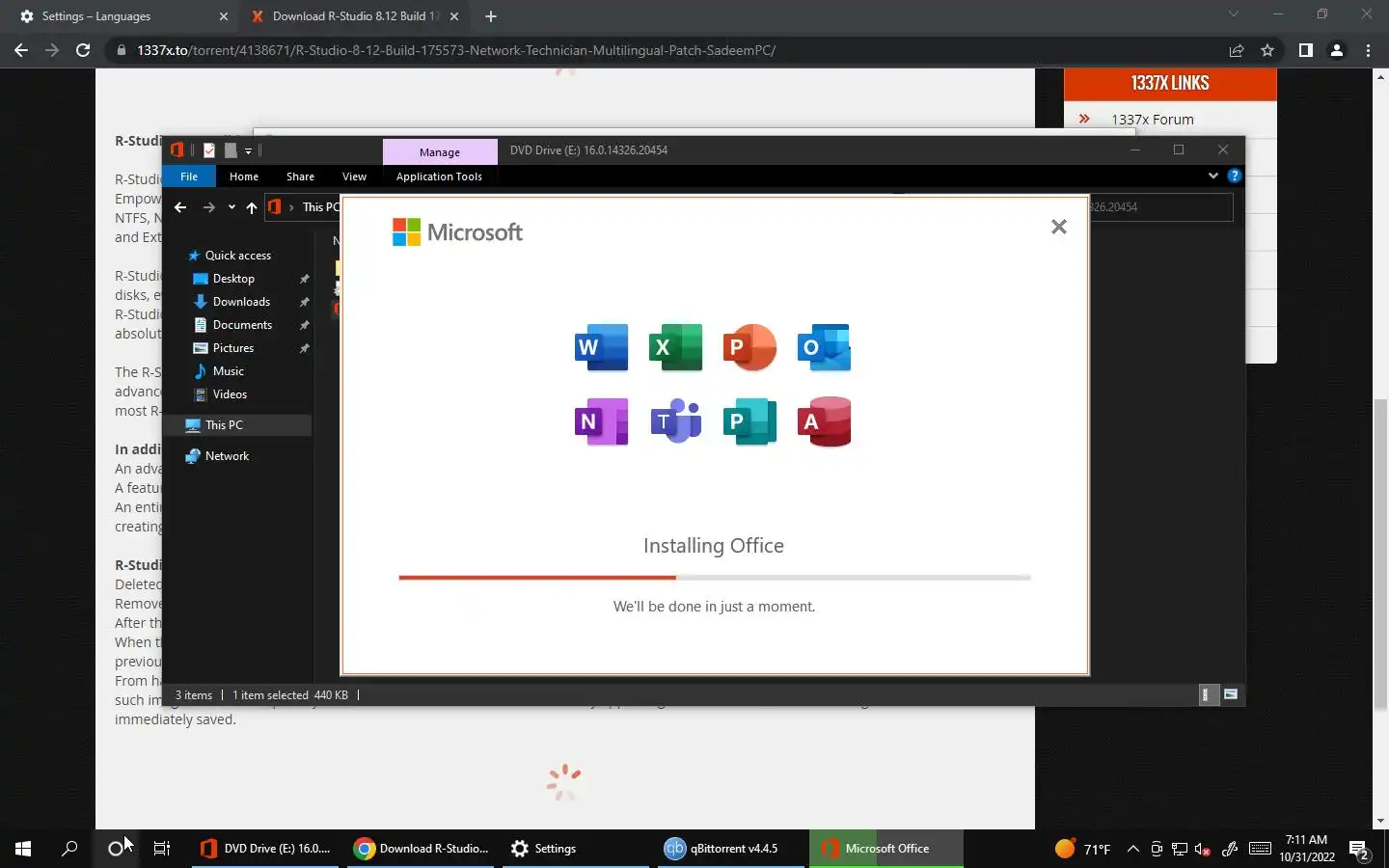
Task: Toggle Chrome side panel icon
Action: (1305, 50)
